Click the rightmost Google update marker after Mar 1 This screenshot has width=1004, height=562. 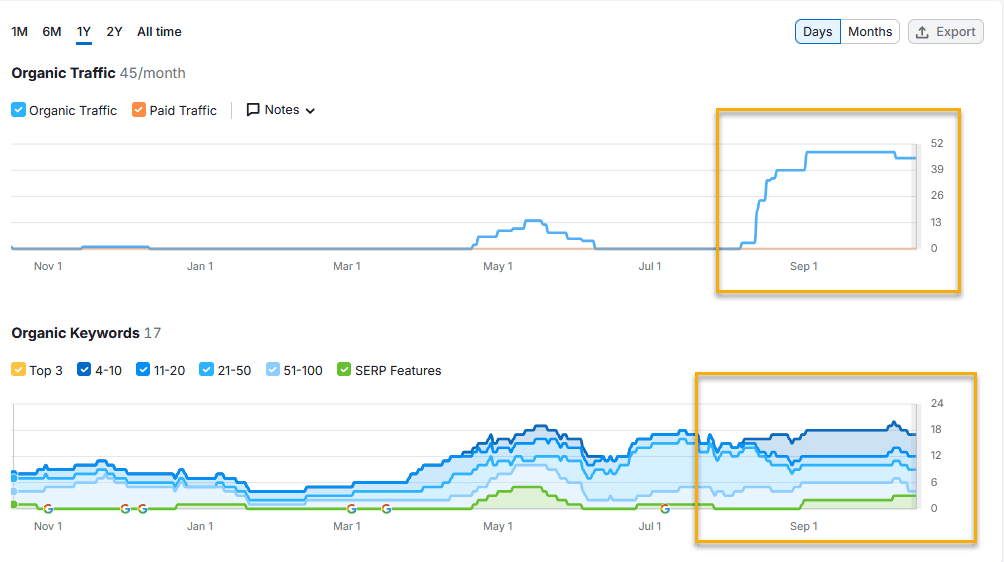pyautogui.click(x=386, y=508)
